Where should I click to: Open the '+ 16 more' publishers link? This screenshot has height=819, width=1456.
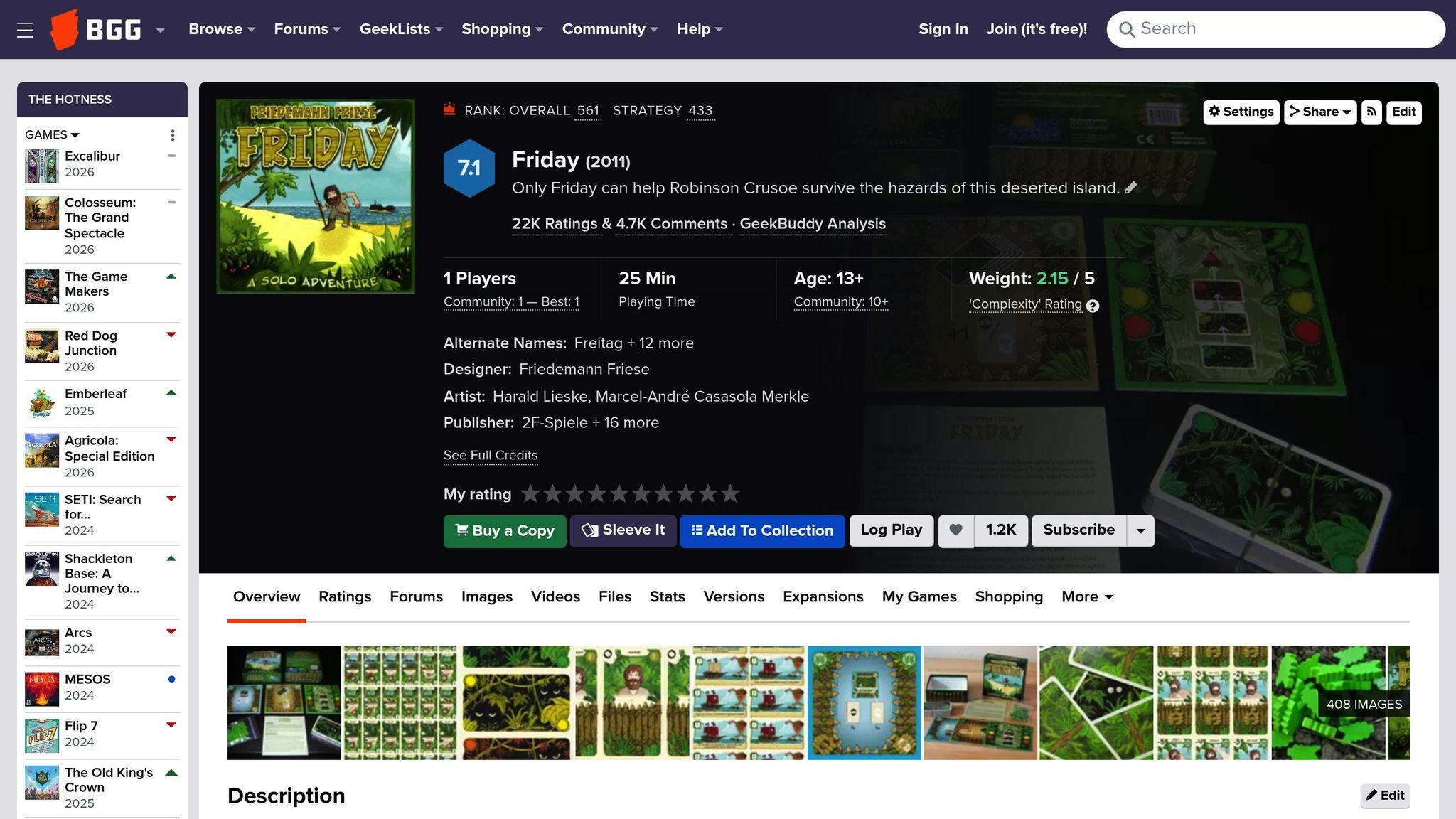(625, 423)
